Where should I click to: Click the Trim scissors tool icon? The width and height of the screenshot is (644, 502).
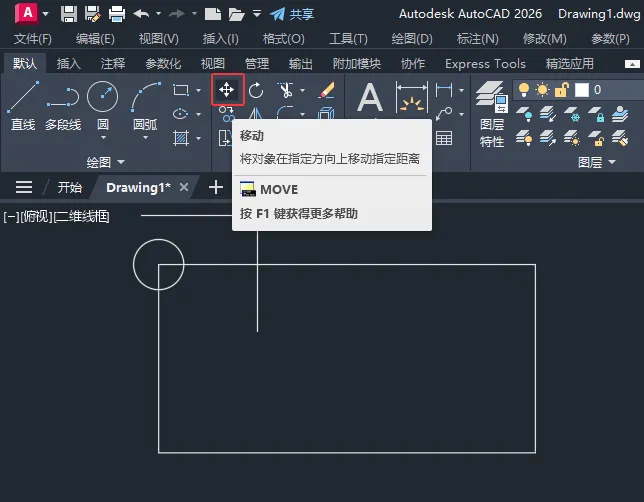[286, 90]
